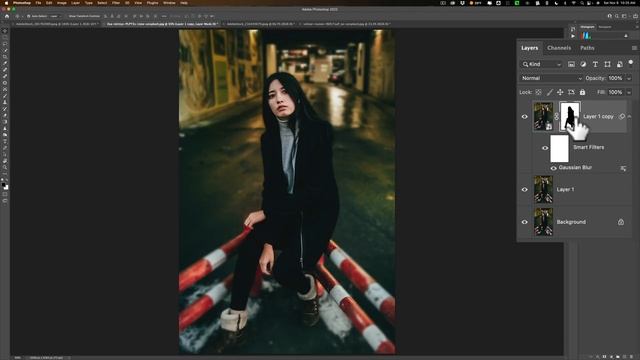640x360 pixels.
Task: Click the Fill 100% value field
Action: tap(615, 93)
